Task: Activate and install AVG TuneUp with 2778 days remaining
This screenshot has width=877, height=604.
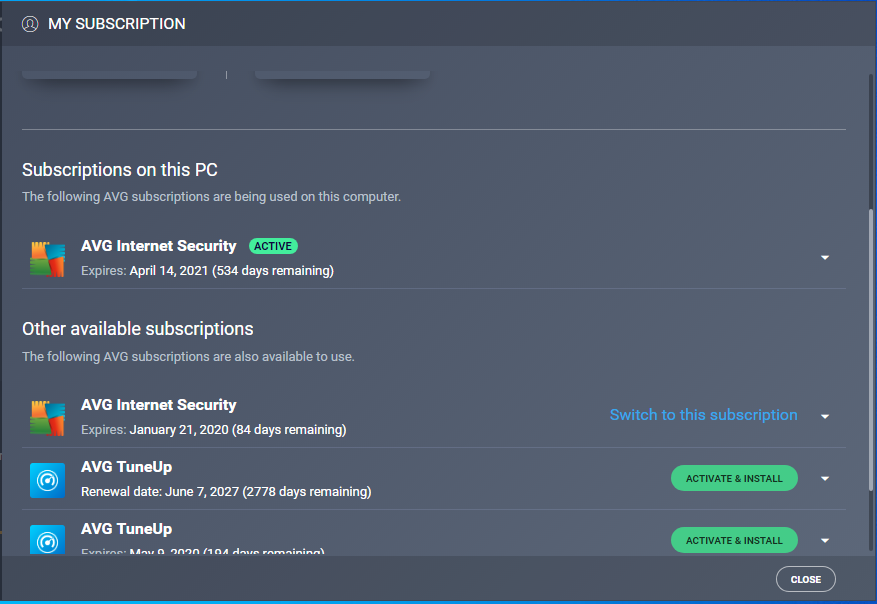Action: 734,478
